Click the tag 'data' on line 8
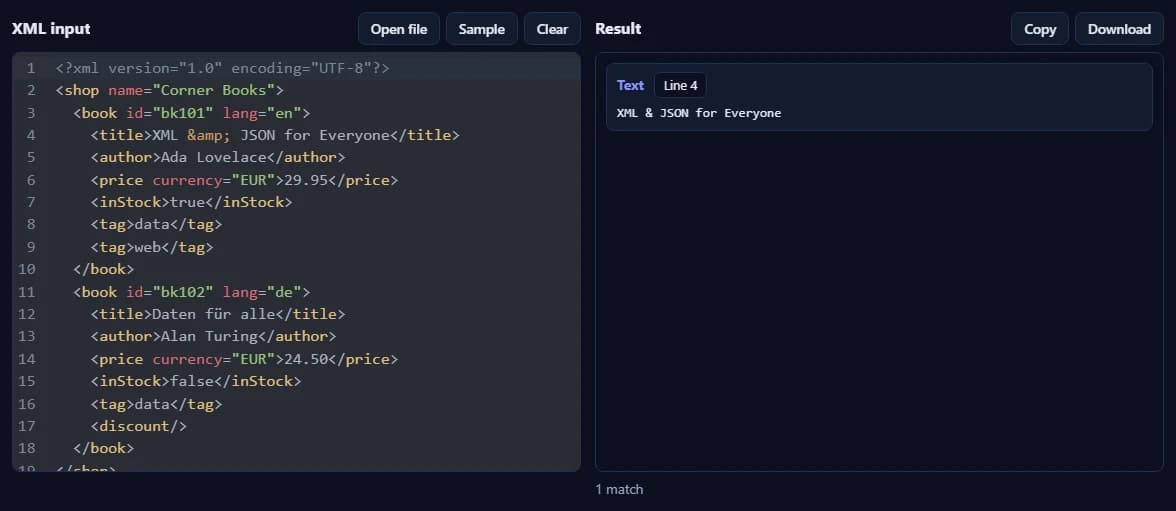 (x=156, y=224)
